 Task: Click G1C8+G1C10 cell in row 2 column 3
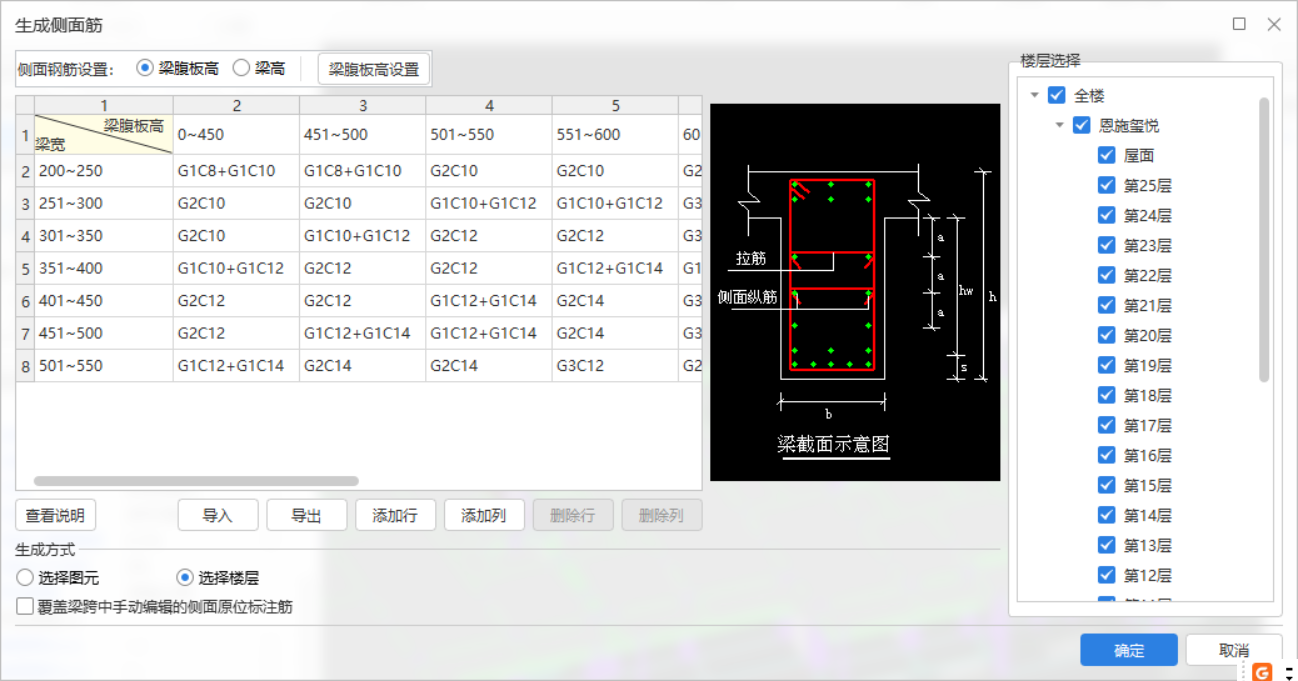click(363, 171)
